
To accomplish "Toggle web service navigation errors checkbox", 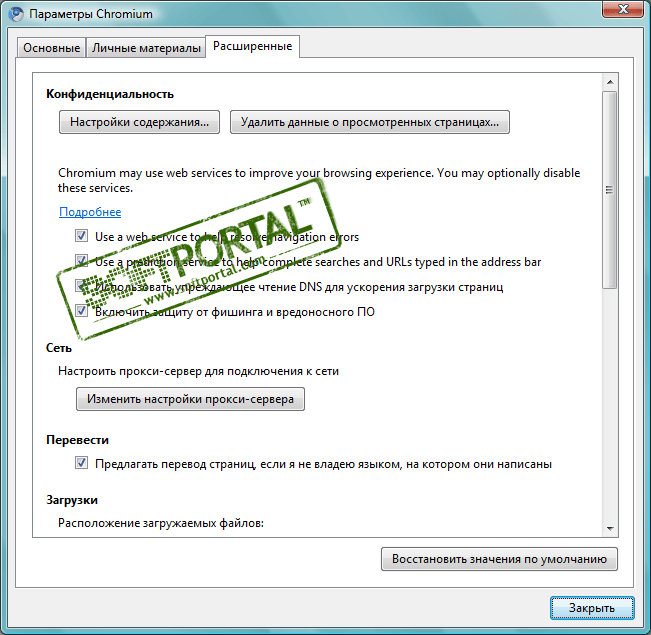I will (81, 236).
